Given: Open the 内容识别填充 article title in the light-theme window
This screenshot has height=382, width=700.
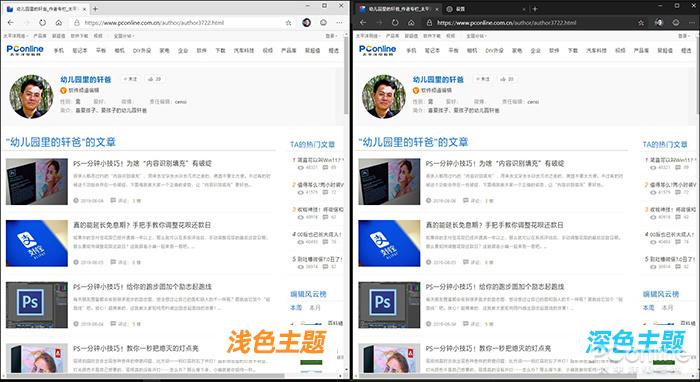Looking at the screenshot, I should pos(142,163).
